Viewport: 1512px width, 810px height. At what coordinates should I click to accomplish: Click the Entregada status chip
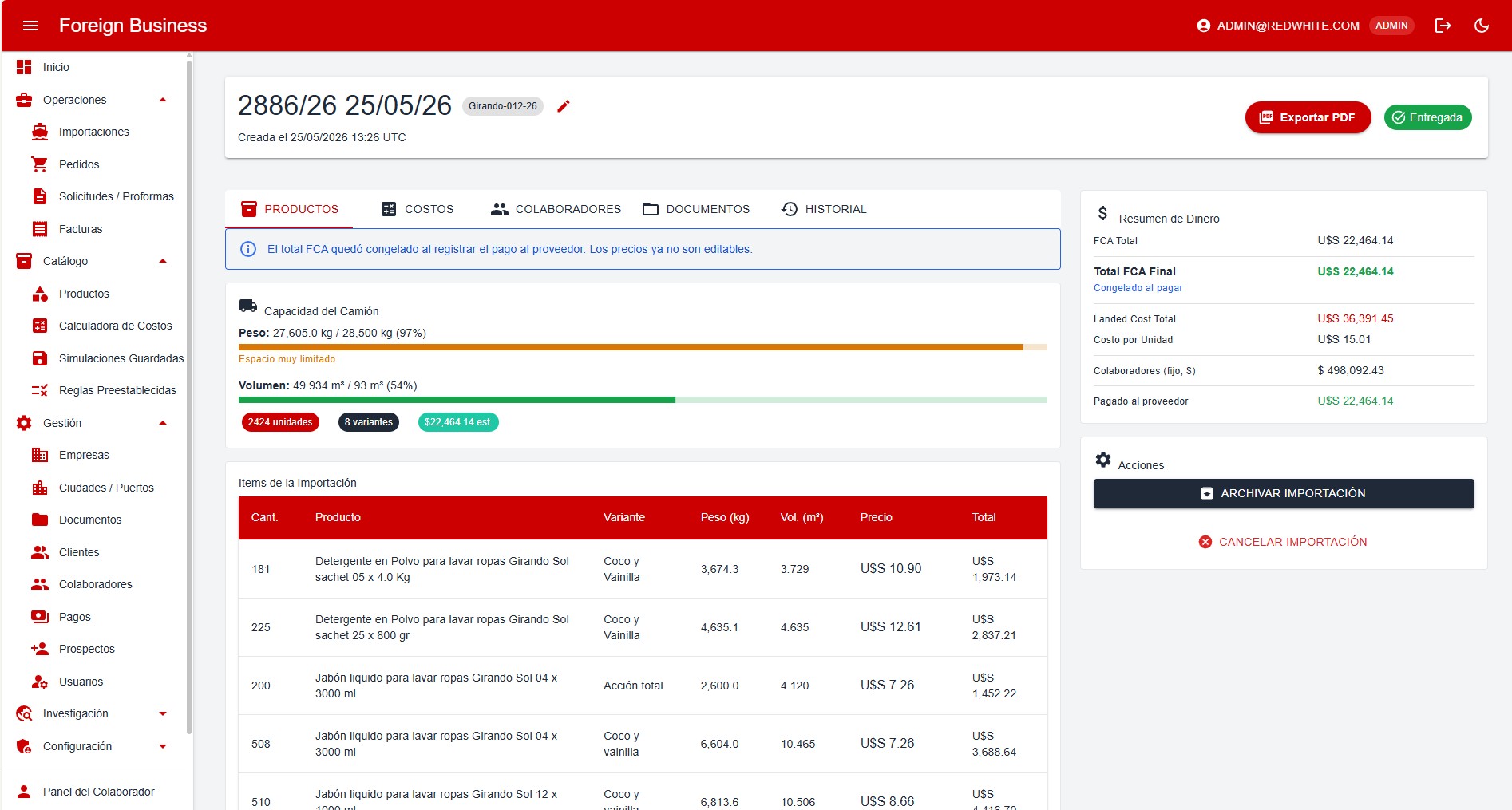coord(1427,117)
